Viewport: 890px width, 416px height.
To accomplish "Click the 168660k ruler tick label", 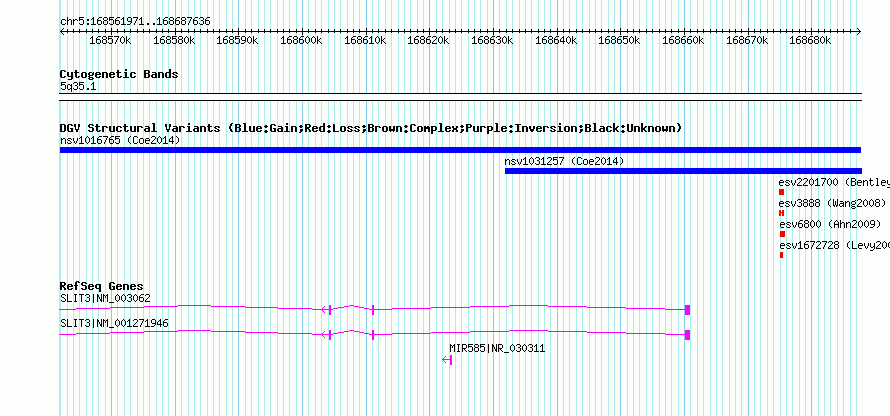I will point(683,40).
